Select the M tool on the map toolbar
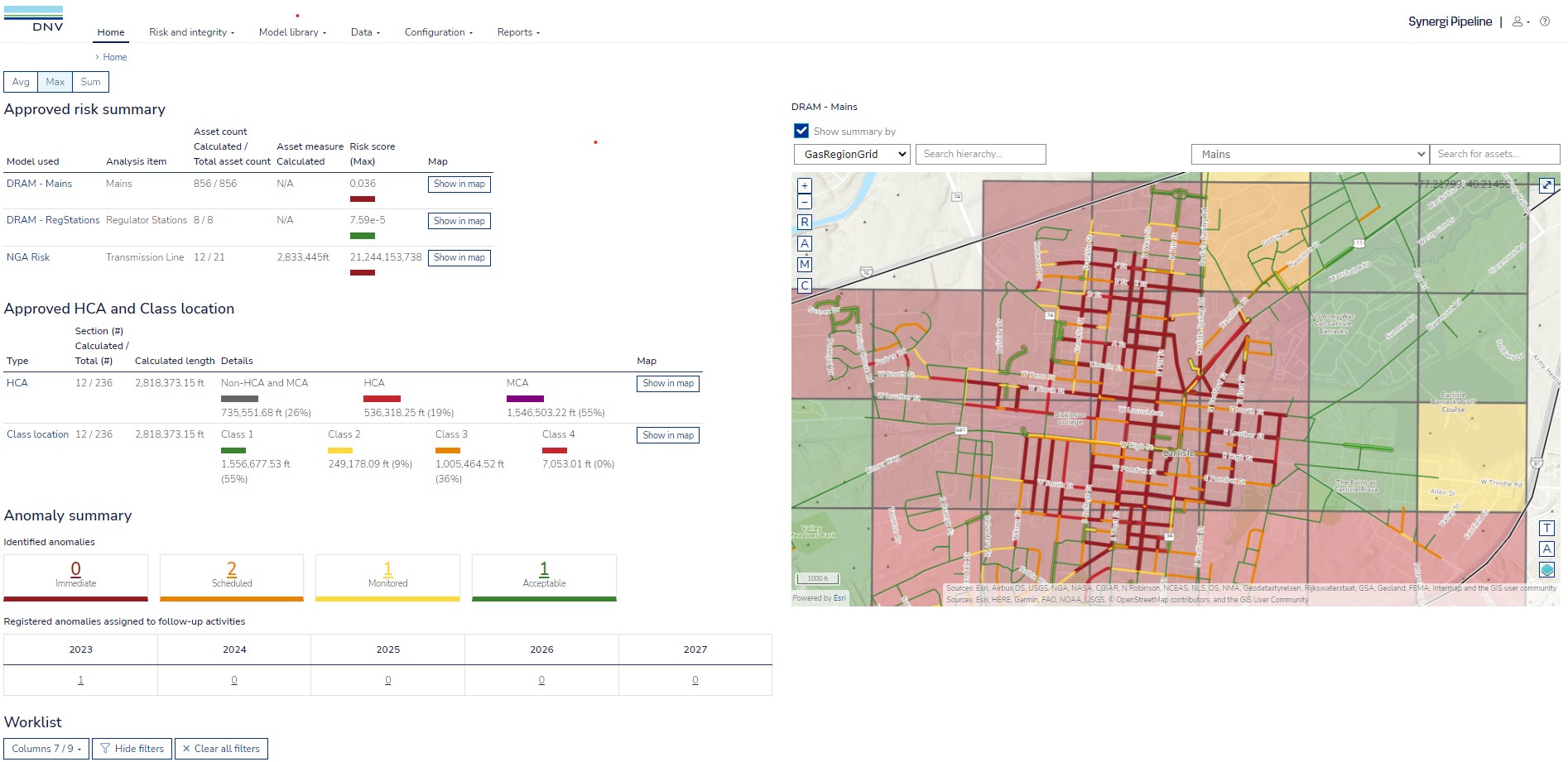1568x762 pixels. [804, 263]
